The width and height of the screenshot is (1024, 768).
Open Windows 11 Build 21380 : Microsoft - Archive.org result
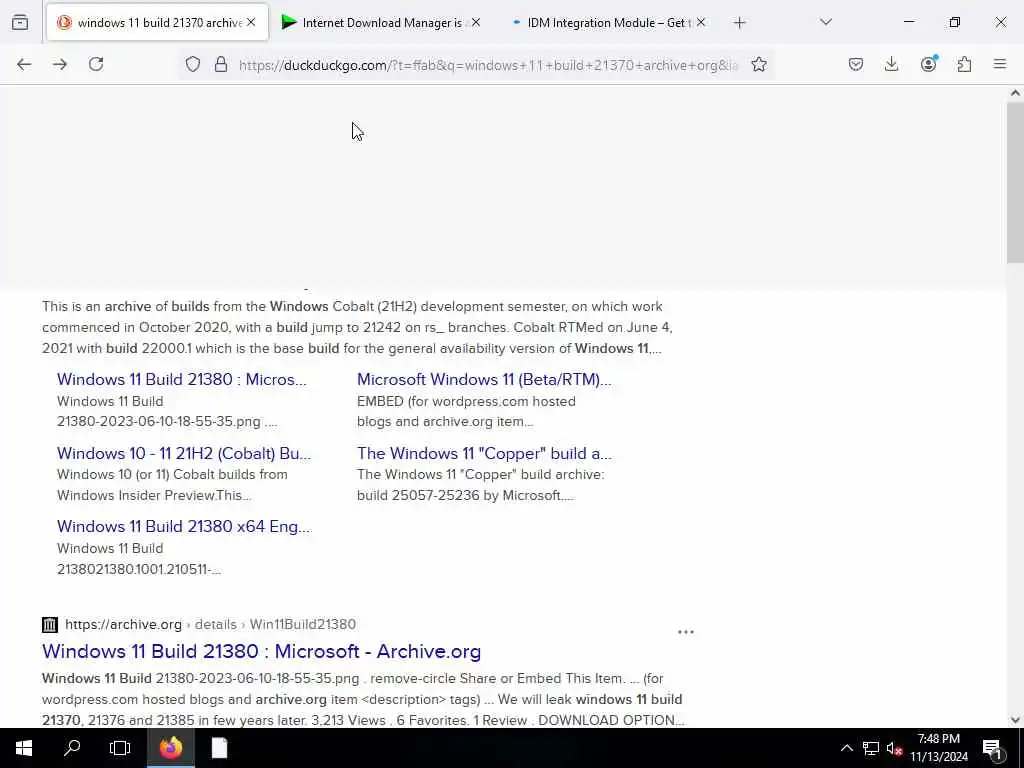tap(261, 651)
